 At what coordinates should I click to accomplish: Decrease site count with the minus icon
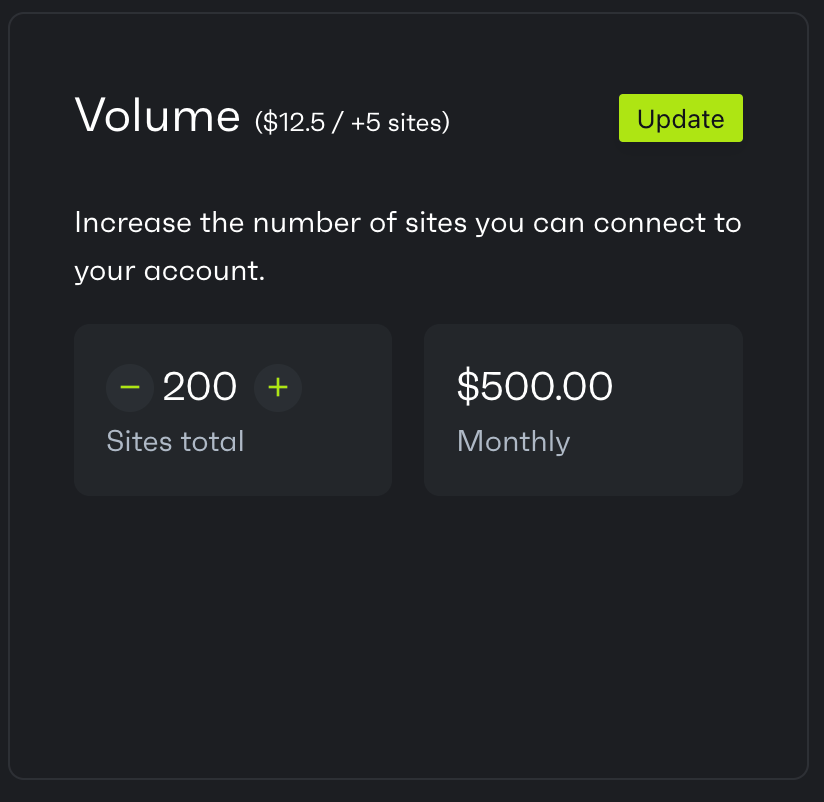[130, 387]
